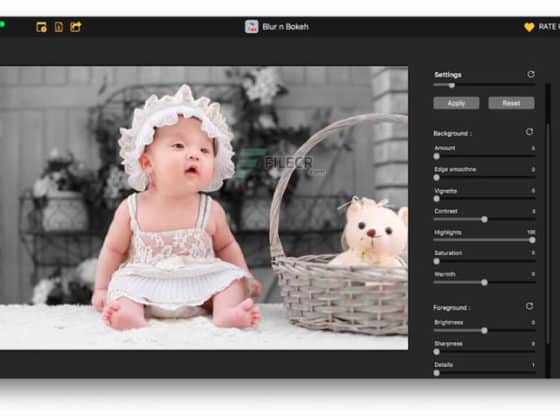The image size is (560, 420).
Task: Click the 'Background :' section label
Action: [x=452, y=133]
